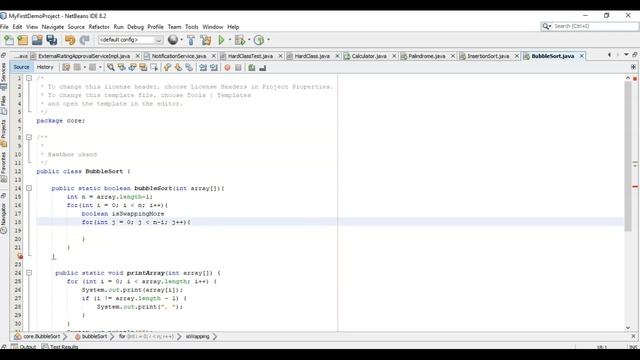
Task: Switch to HardClassTest.java tab
Action: (250, 56)
